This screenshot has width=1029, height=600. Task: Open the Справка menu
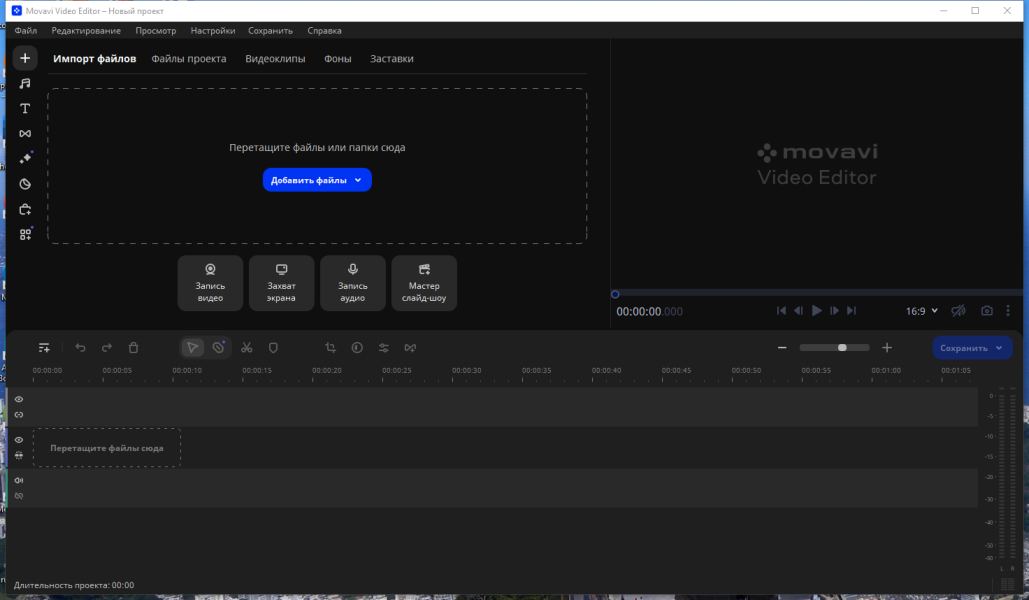click(324, 31)
